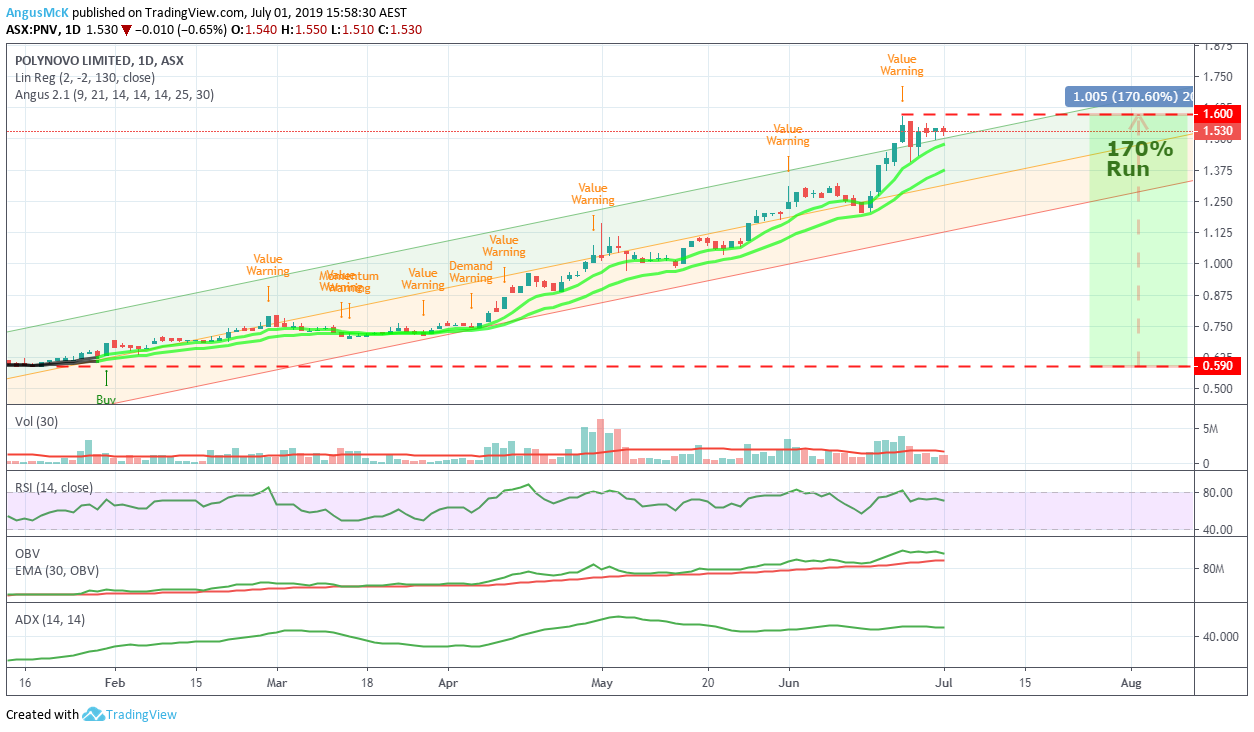Click the OBV indicator label
This screenshot has height=732, width=1254.
(x=27, y=552)
